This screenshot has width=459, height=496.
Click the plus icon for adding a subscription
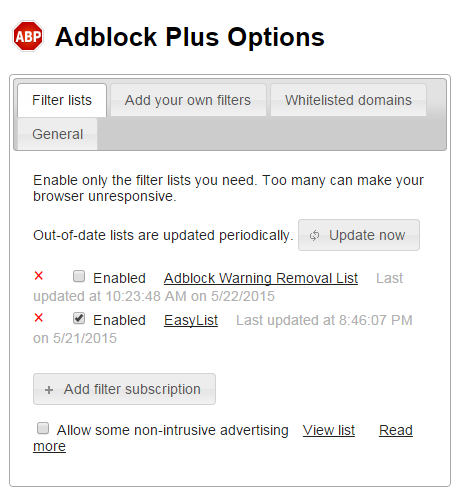click(x=49, y=390)
